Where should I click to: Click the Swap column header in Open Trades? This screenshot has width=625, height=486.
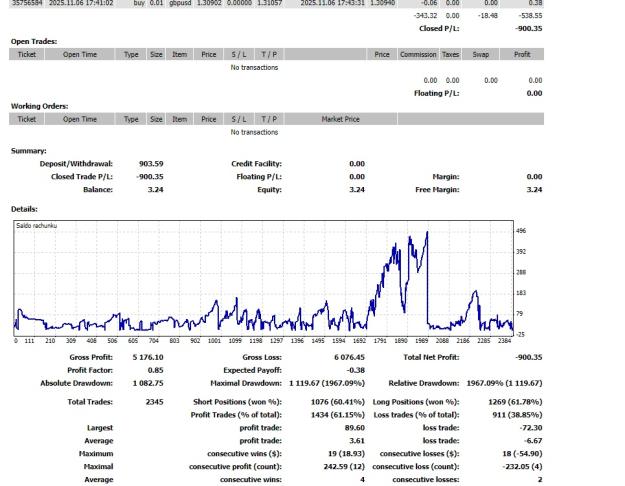click(481, 54)
